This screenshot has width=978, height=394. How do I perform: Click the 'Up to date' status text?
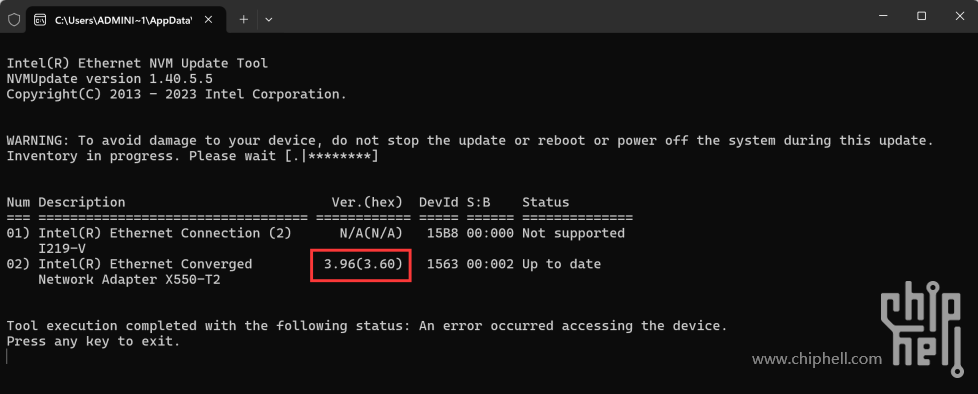[561, 264]
